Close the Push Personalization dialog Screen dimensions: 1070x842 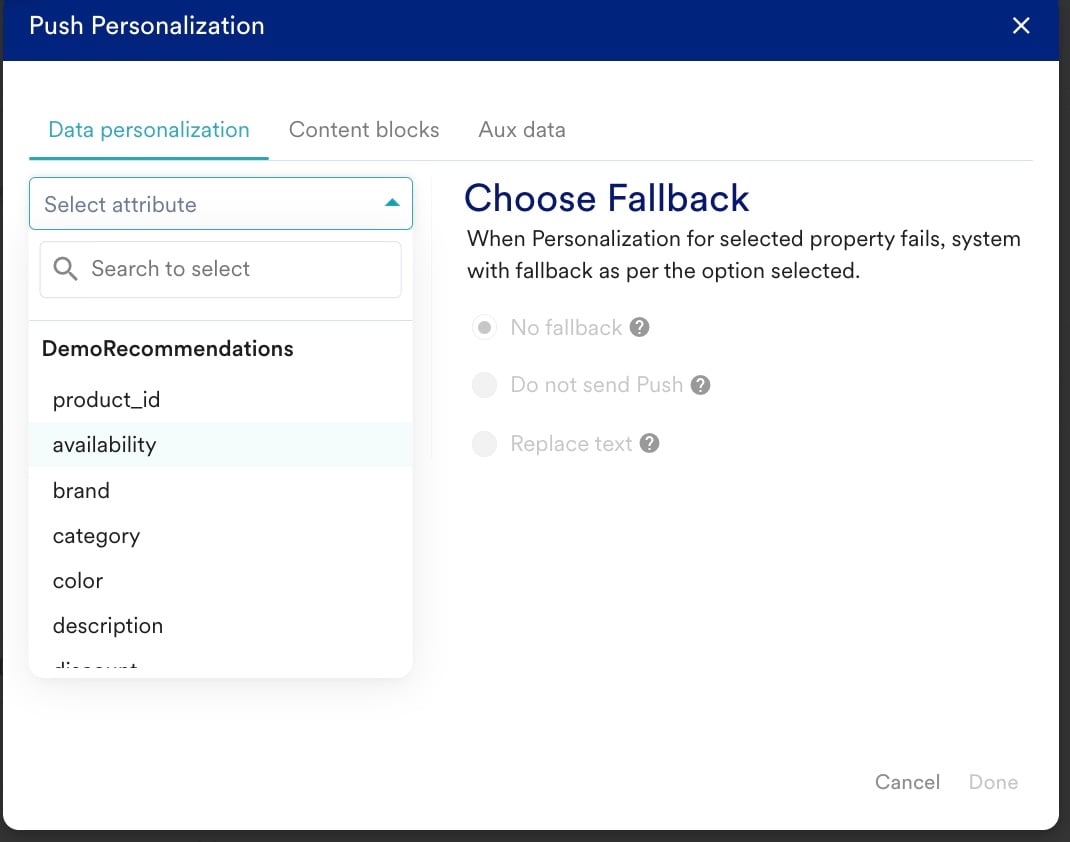click(1021, 26)
